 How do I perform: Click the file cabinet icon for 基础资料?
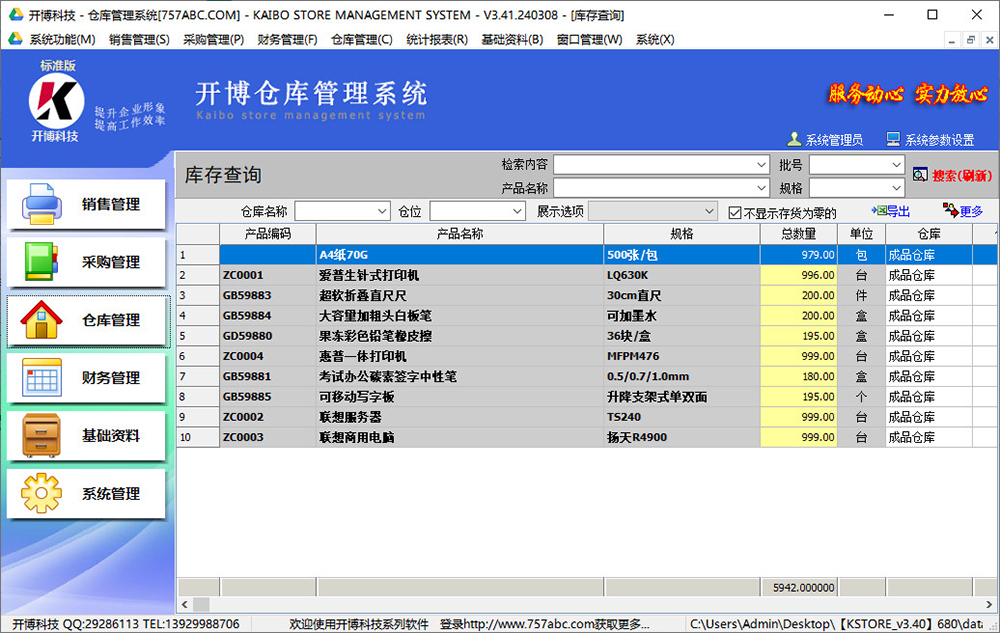[x=41, y=435]
